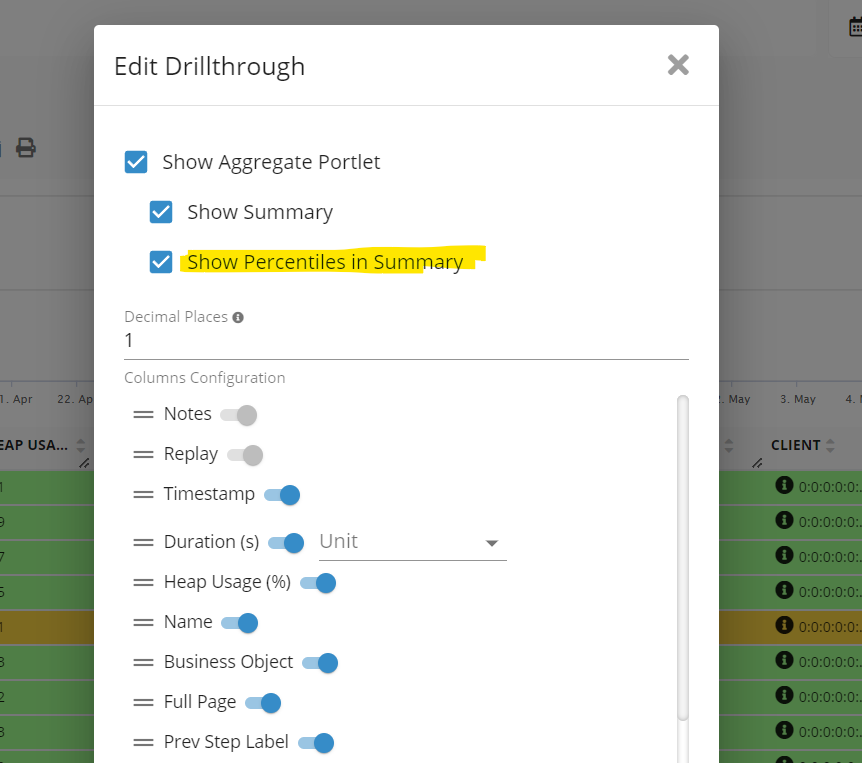Click the Business Object drag handle icon

tap(143, 663)
